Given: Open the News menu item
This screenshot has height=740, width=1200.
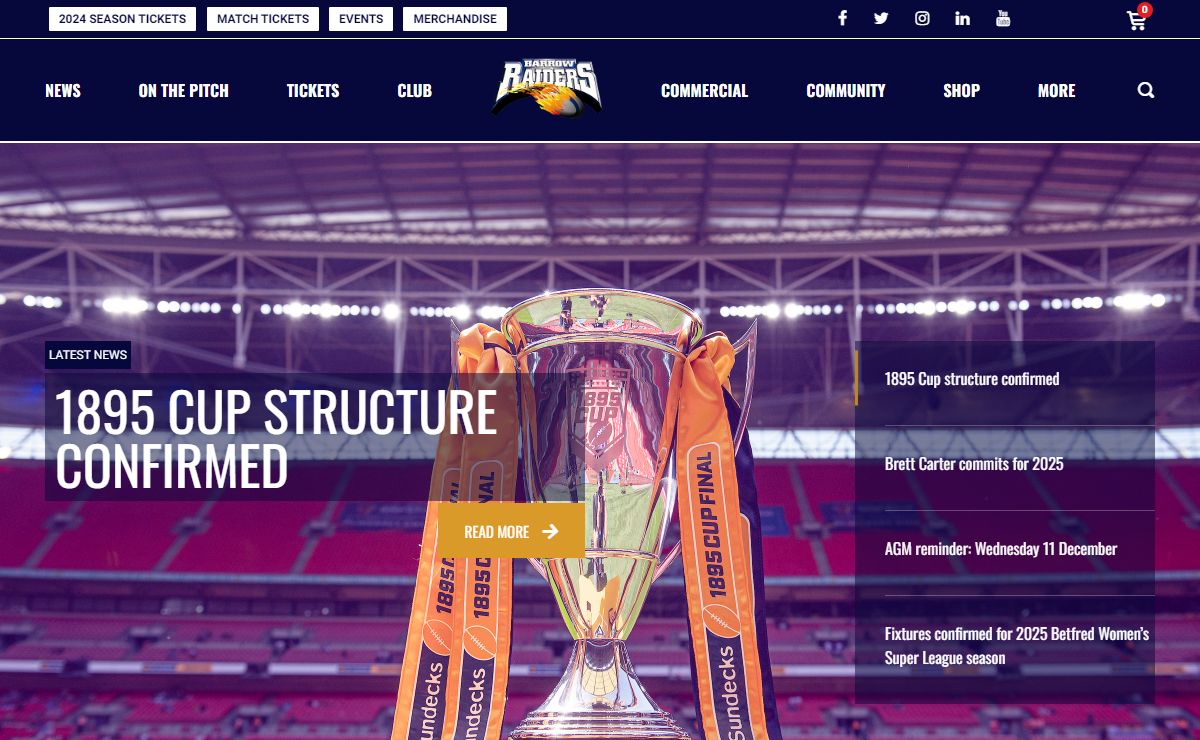Looking at the screenshot, I should pos(63,90).
